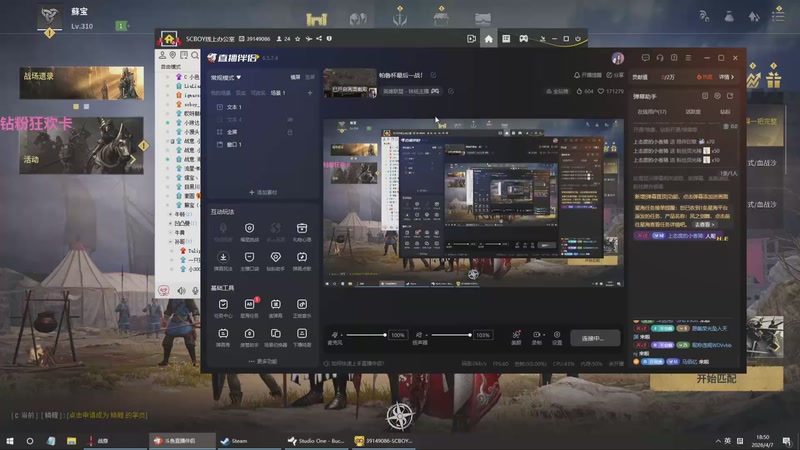Viewport: 800px width, 450px height.
Task: Open the home icon in YY channel window
Action: tap(488, 39)
